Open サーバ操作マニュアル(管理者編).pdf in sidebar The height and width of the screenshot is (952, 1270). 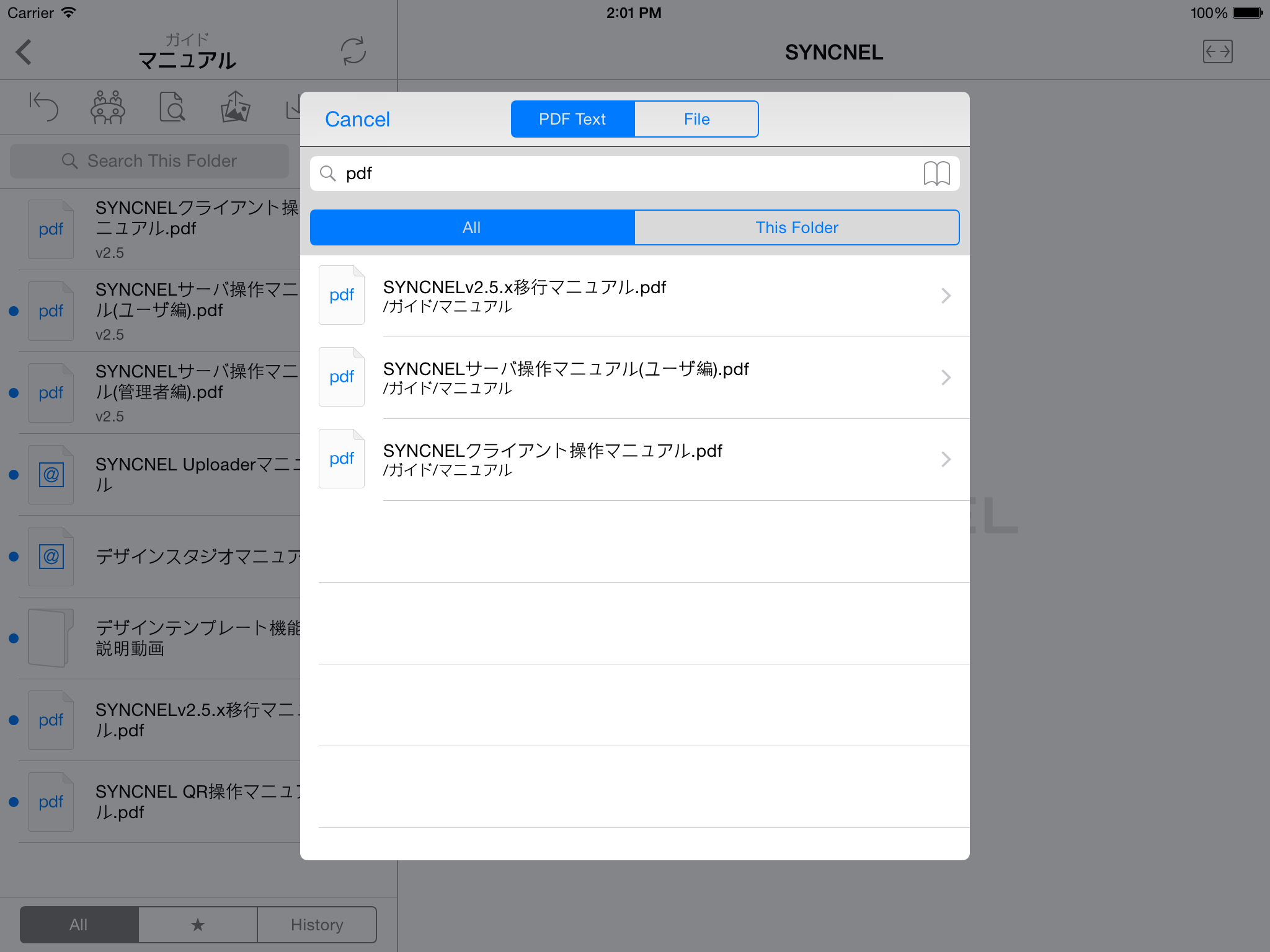[150, 393]
